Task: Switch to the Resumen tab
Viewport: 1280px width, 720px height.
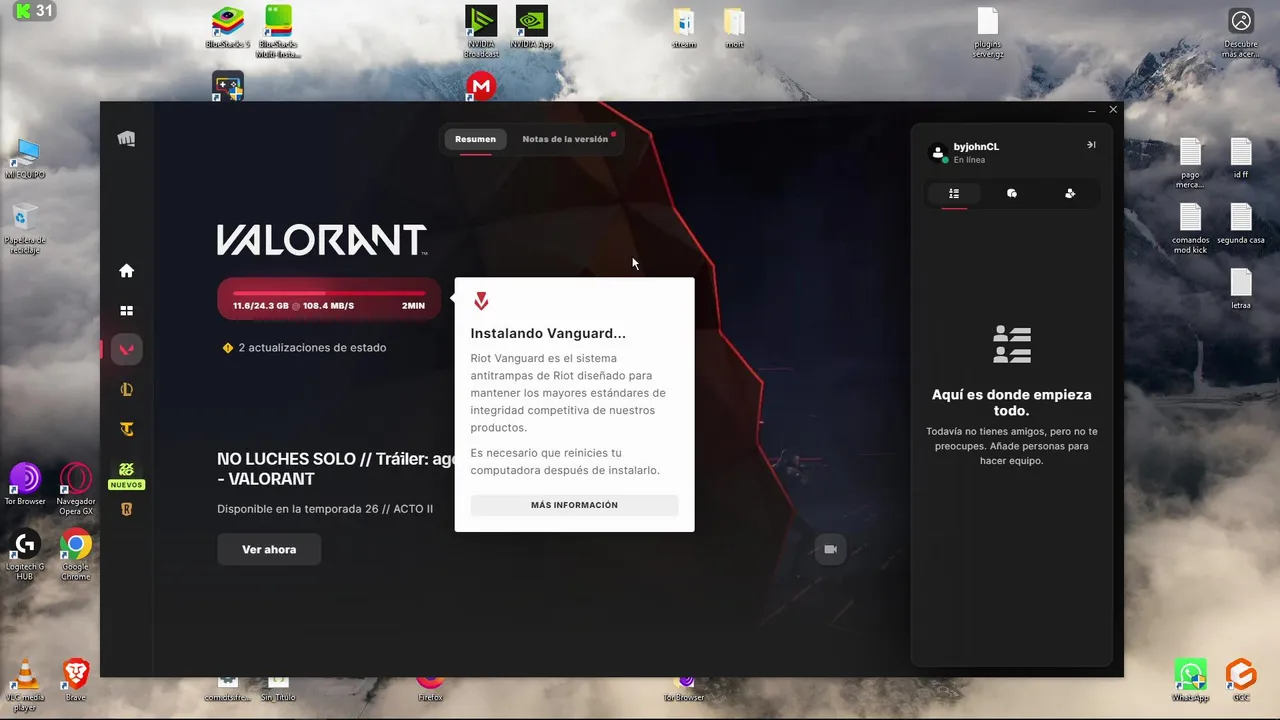Action: (x=475, y=139)
